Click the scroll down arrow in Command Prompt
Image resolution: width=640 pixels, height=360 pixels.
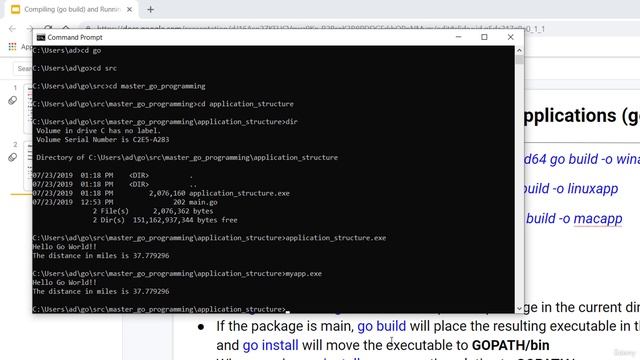click(519, 309)
